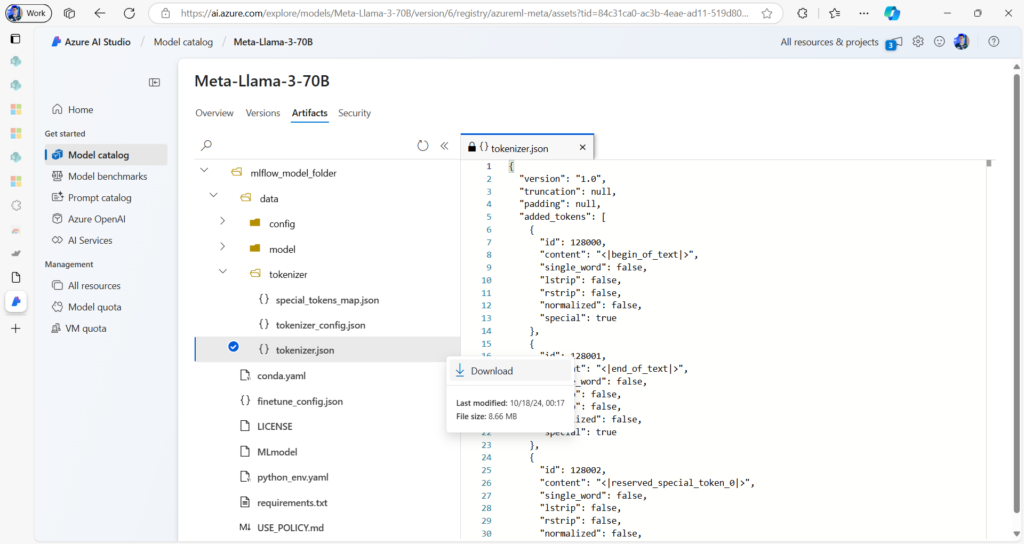This screenshot has width=1024, height=544.
Task: Open the tab actions workspaces icon
Action: tap(69, 13)
